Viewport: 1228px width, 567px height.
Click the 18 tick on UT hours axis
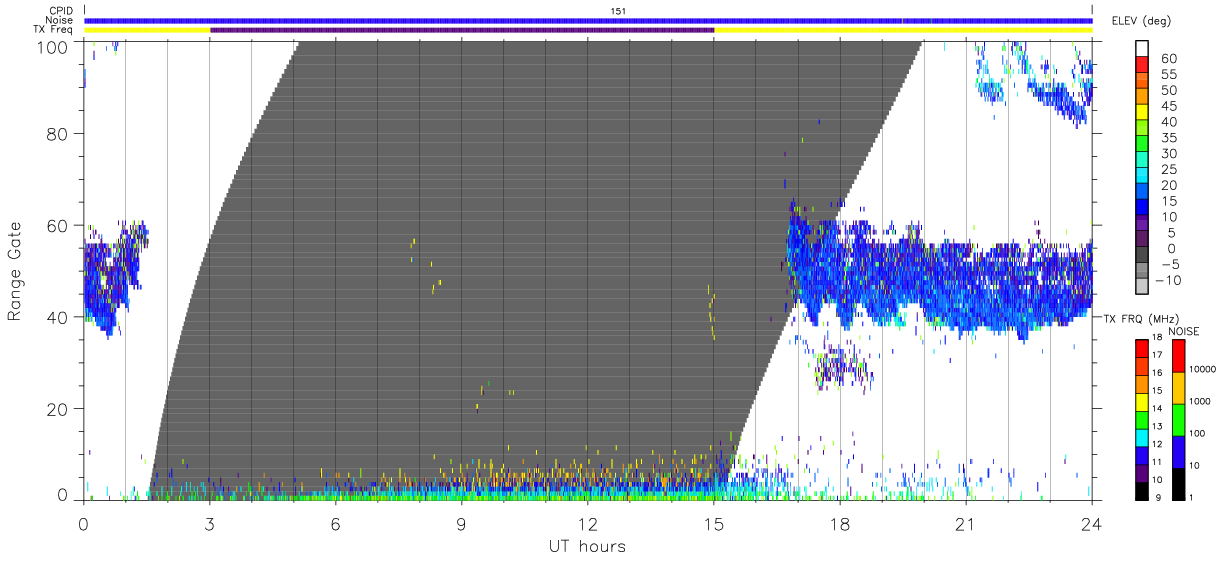click(840, 523)
